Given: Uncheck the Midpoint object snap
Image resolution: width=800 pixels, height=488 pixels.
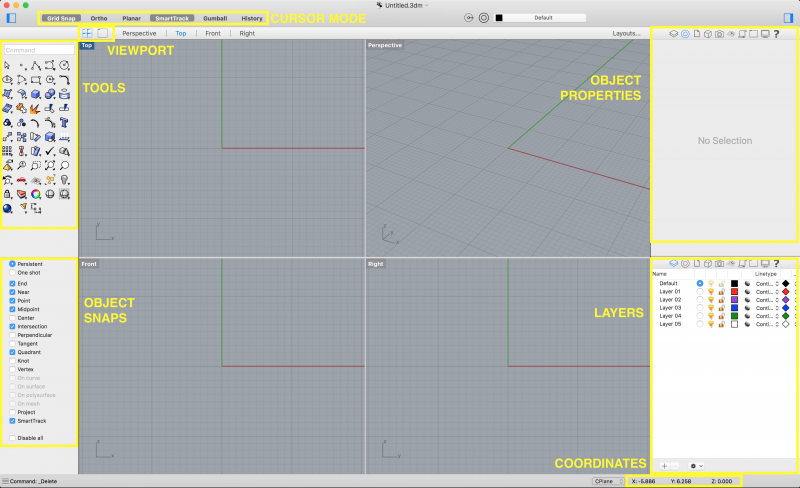Looking at the screenshot, I should point(12,309).
